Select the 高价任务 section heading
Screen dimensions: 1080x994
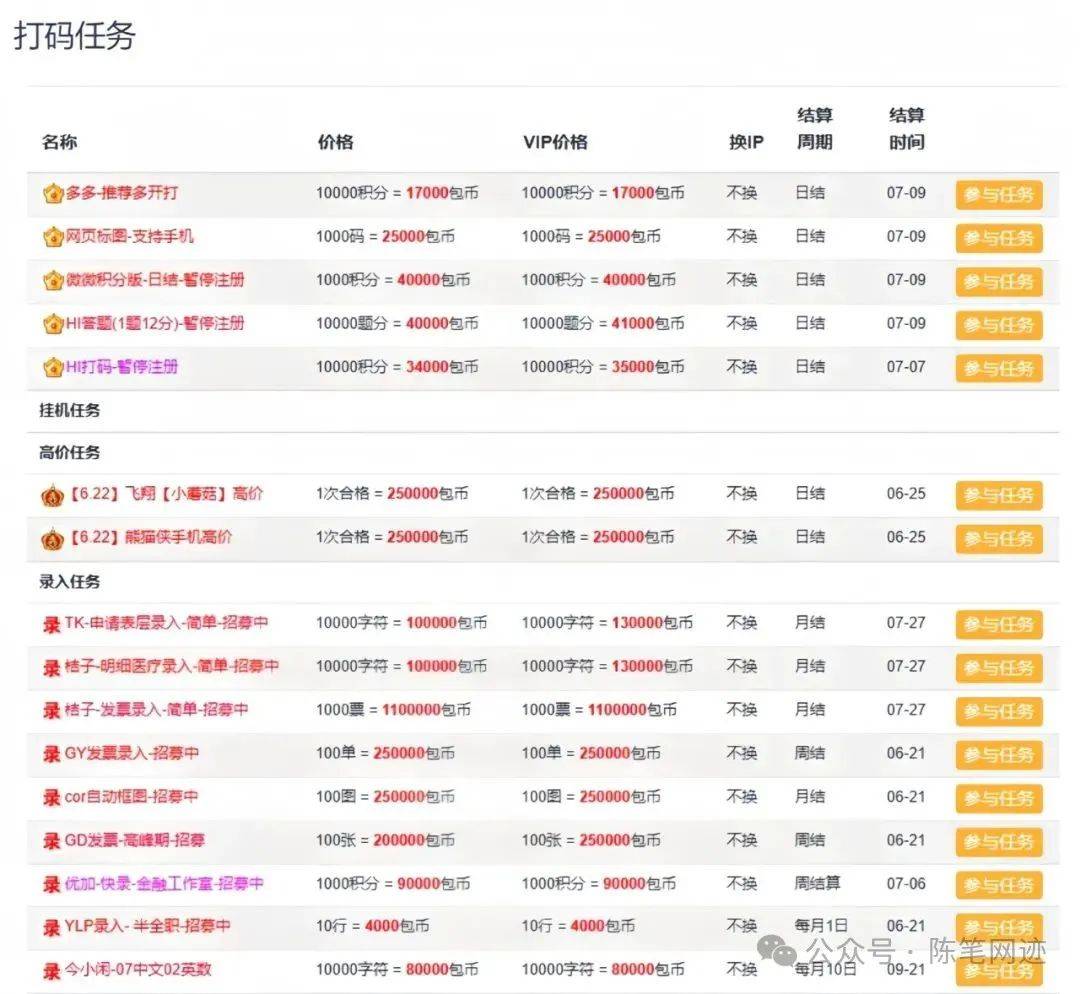pyautogui.click(x=70, y=453)
